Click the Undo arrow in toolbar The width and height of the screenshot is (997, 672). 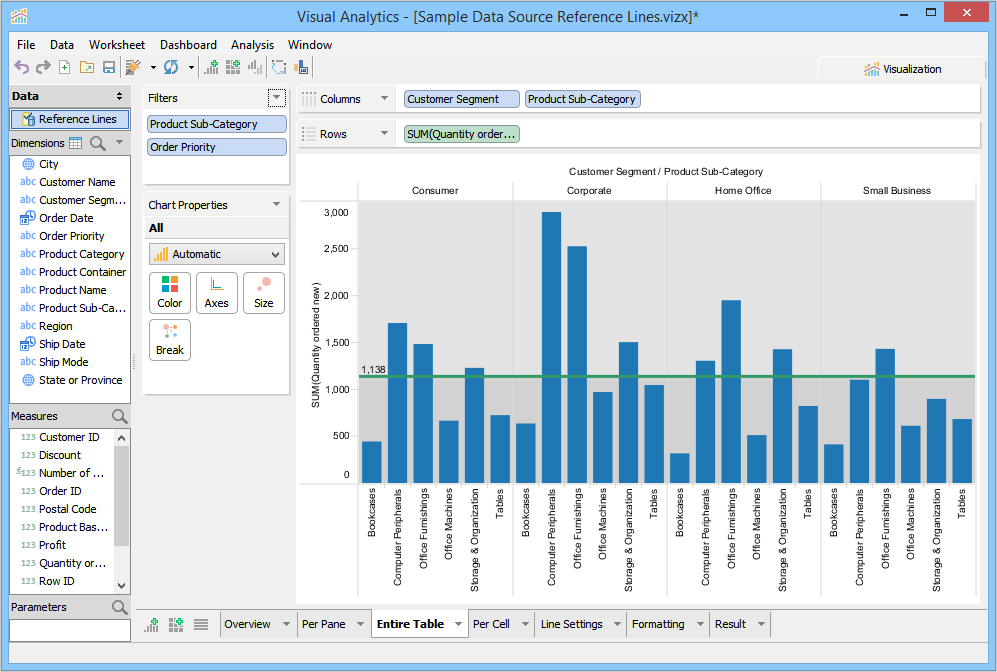click(21, 67)
